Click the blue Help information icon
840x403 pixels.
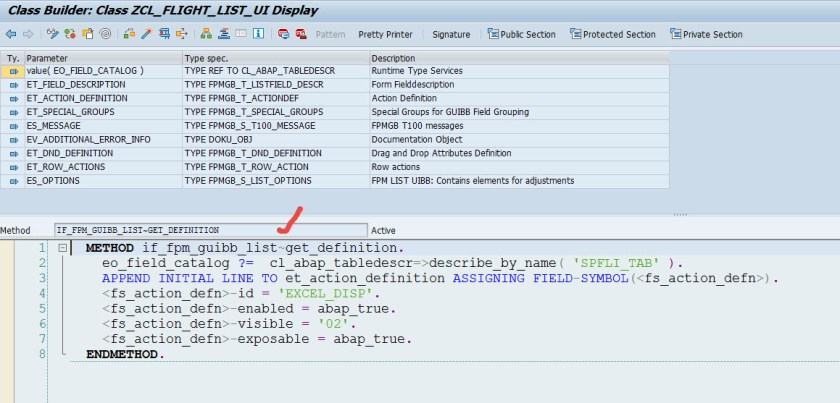click(x=258, y=34)
